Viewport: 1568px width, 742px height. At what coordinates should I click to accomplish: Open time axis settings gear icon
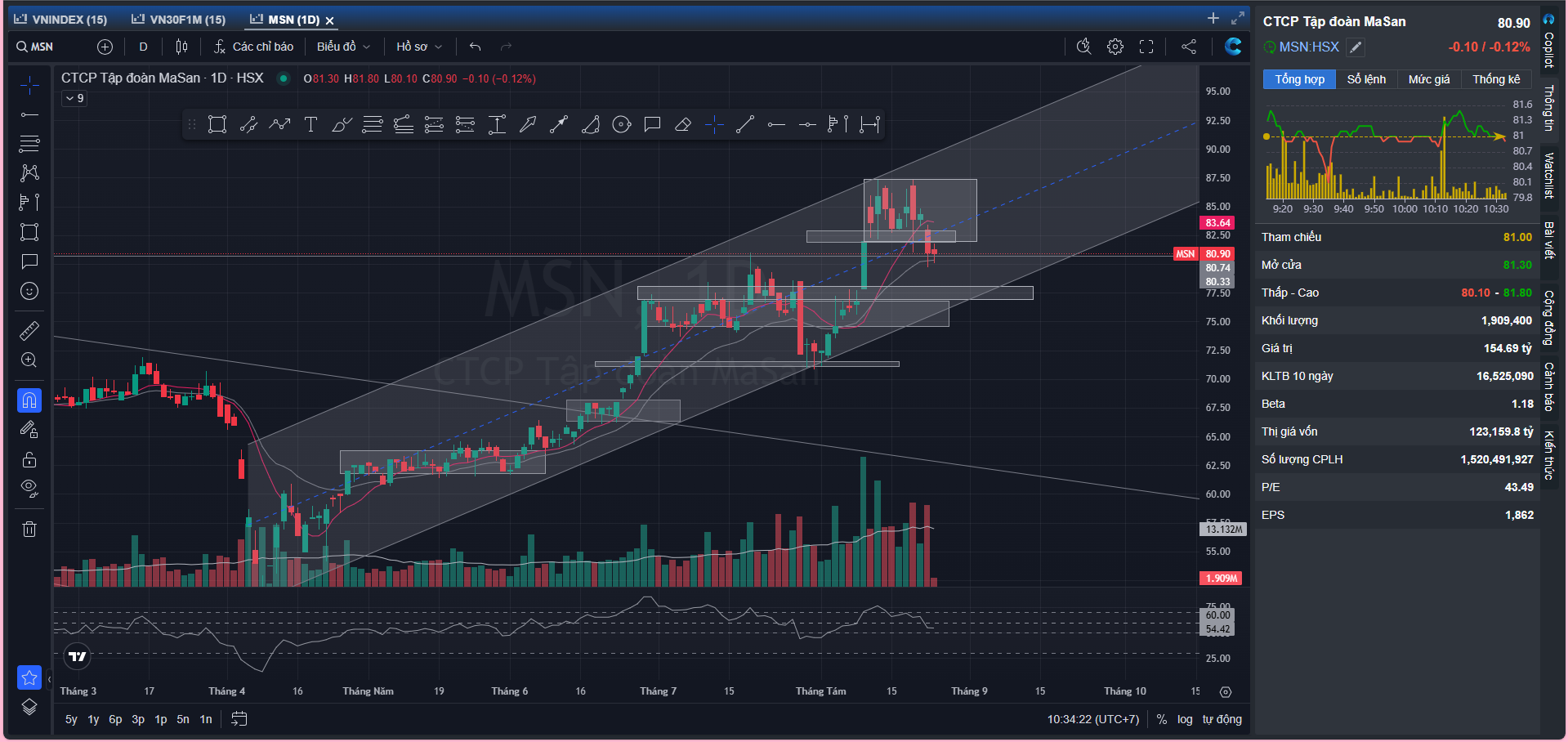1226,692
